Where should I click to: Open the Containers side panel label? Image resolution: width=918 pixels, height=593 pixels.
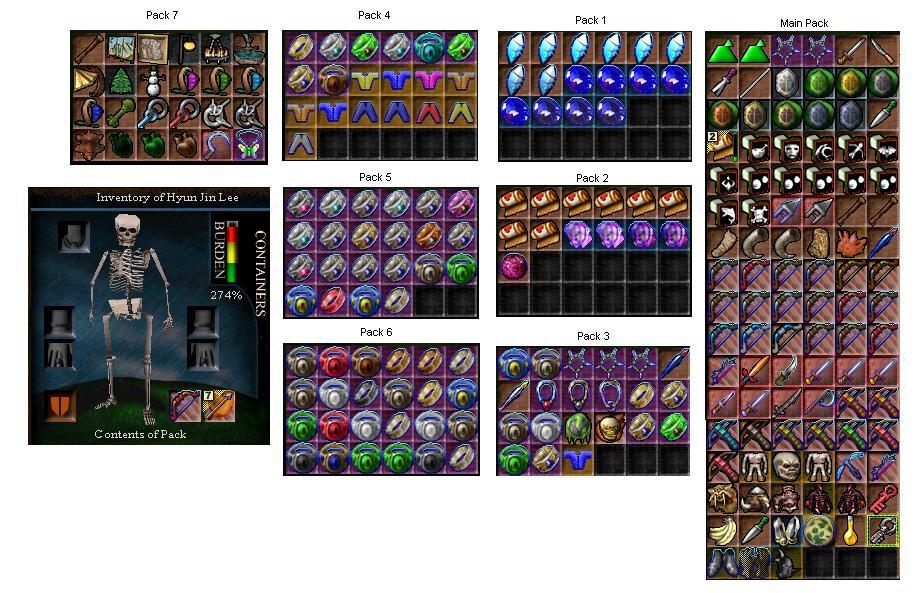click(x=260, y=273)
